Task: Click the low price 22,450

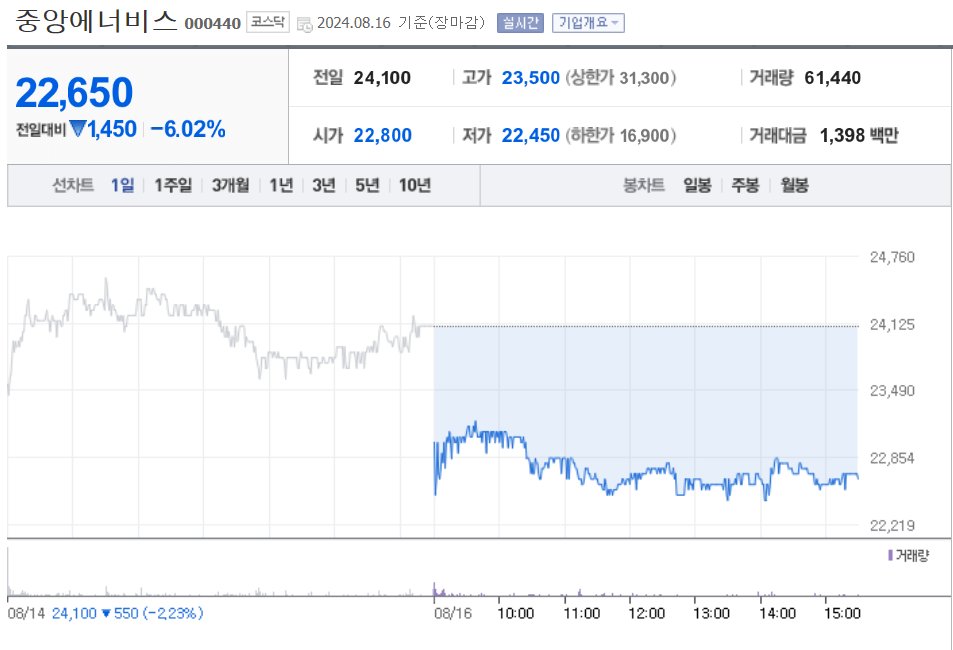Action: [x=531, y=135]
